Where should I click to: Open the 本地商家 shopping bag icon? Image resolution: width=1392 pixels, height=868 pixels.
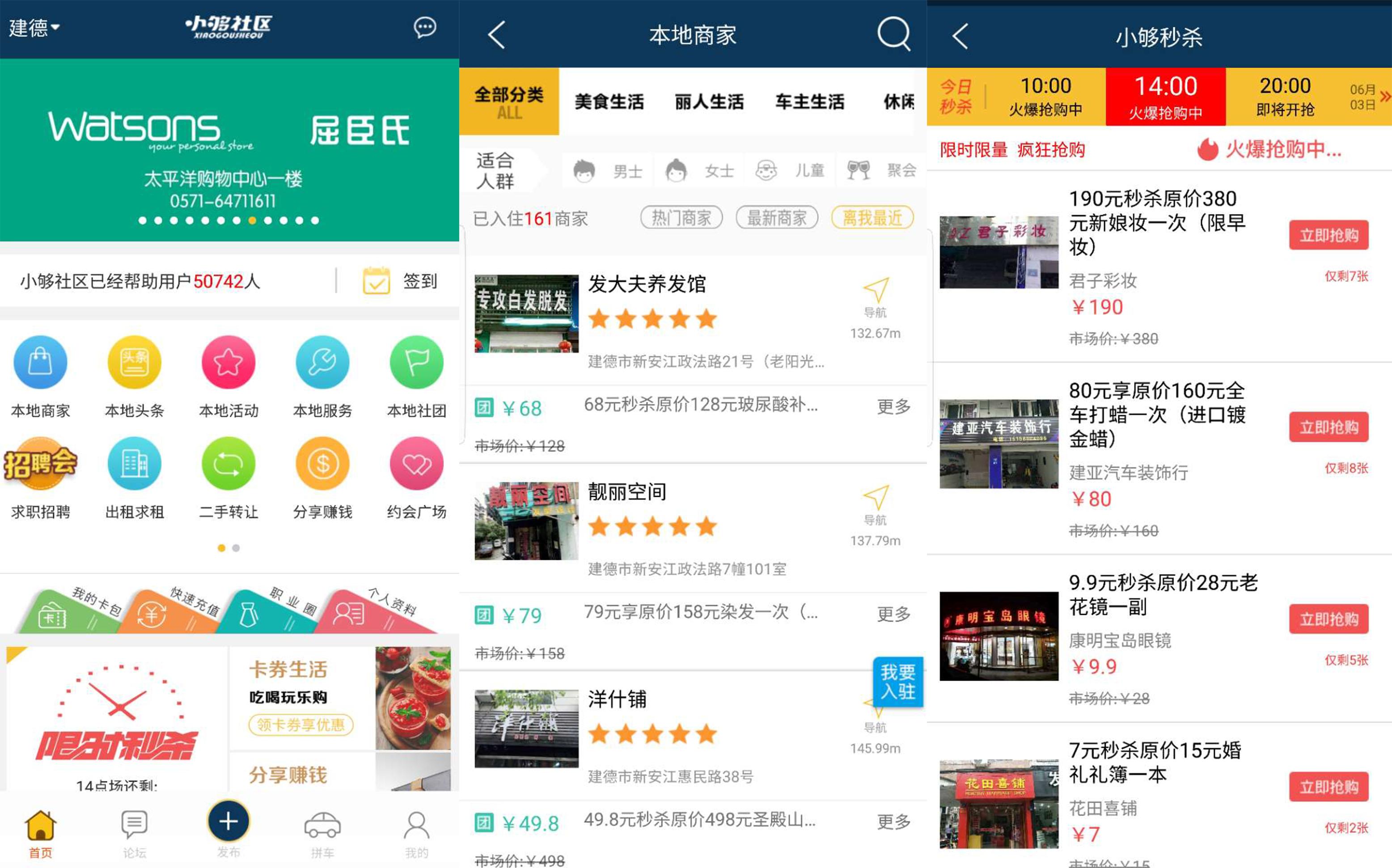point(40,362)
